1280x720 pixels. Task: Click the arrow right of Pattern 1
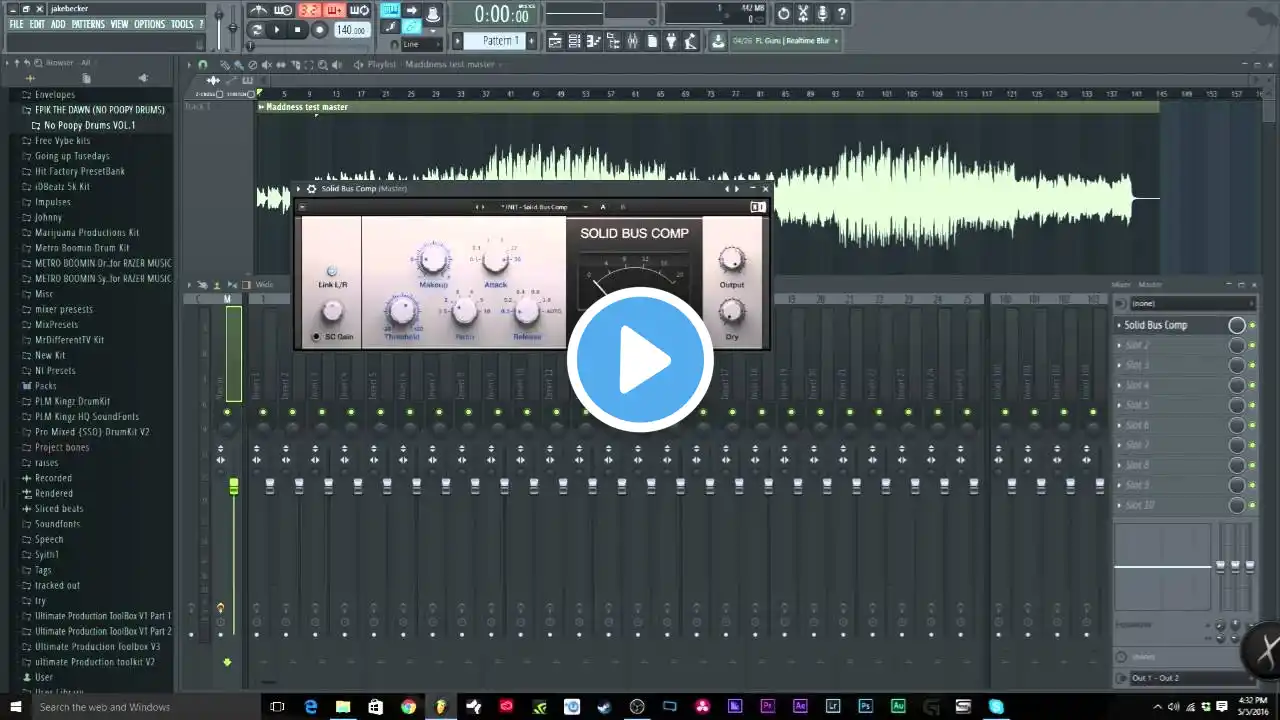point(531,41)
